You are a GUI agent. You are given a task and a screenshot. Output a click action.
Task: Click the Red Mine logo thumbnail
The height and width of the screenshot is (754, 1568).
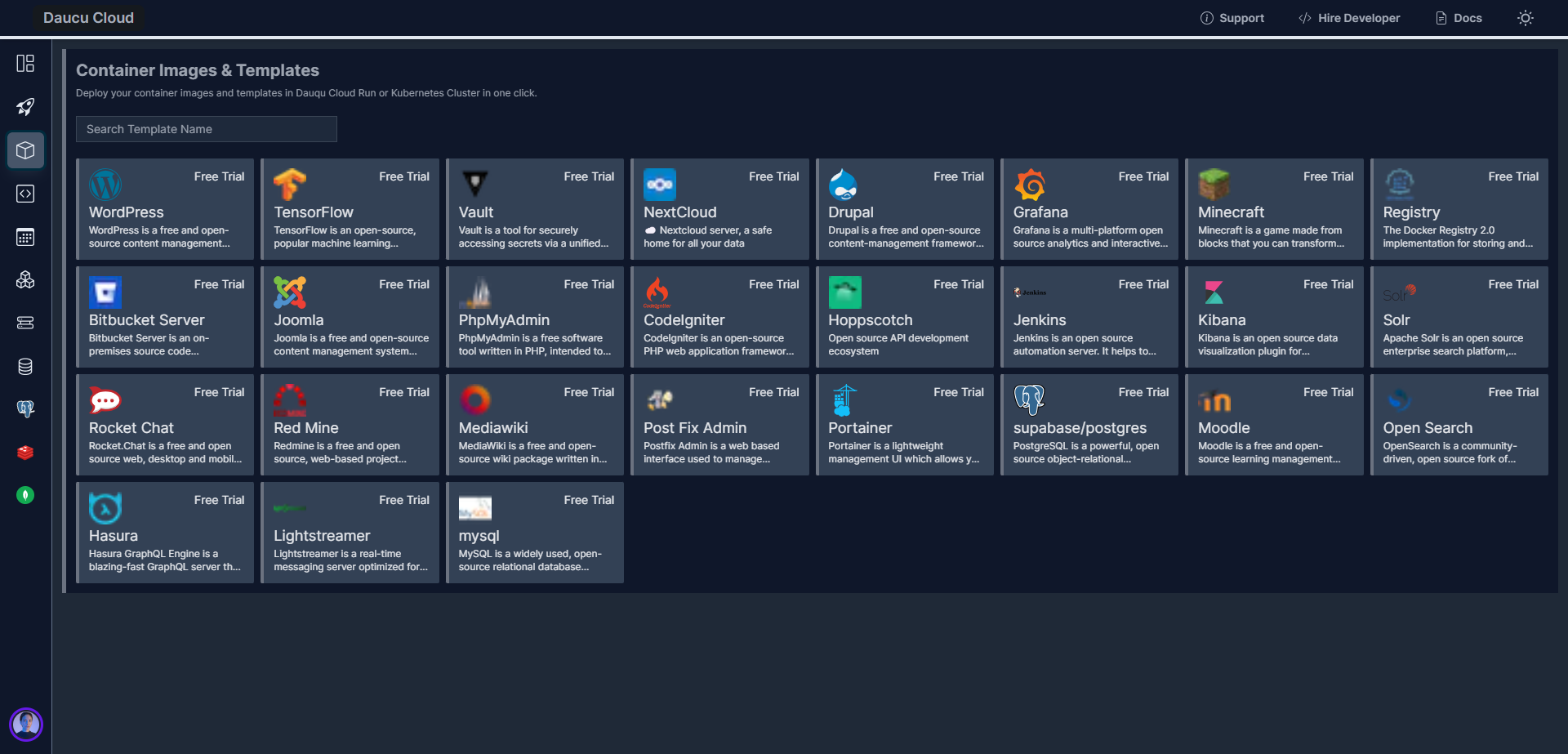[x=290, y=400]
